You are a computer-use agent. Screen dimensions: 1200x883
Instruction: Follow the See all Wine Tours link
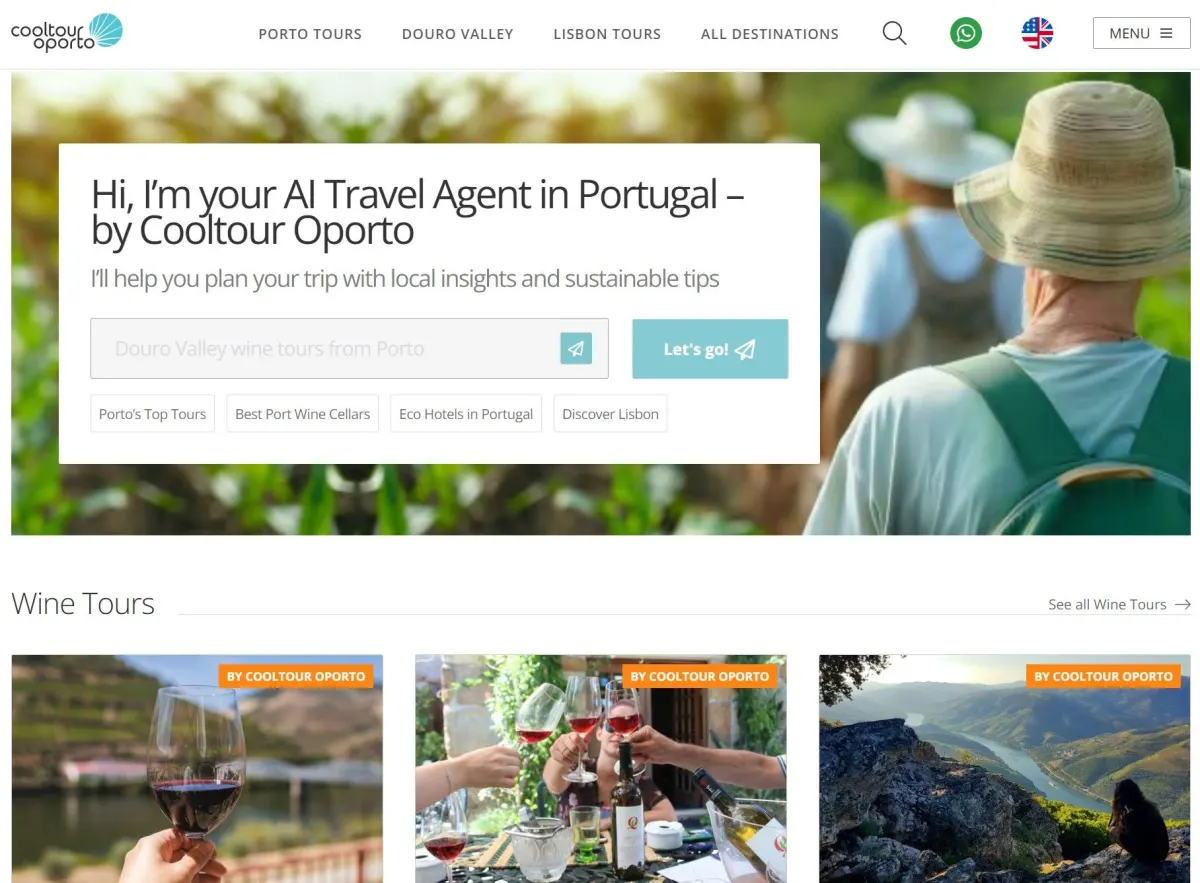click(x=1107, y=604)
